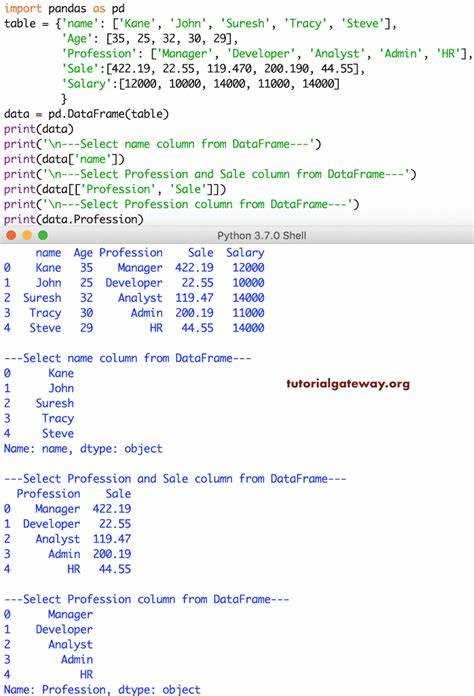Image resolution: width=474 pixels, height=696 pixels.
Task: Click '---Select Profession column from DataFrame---' output line
Action: [147, 599]
